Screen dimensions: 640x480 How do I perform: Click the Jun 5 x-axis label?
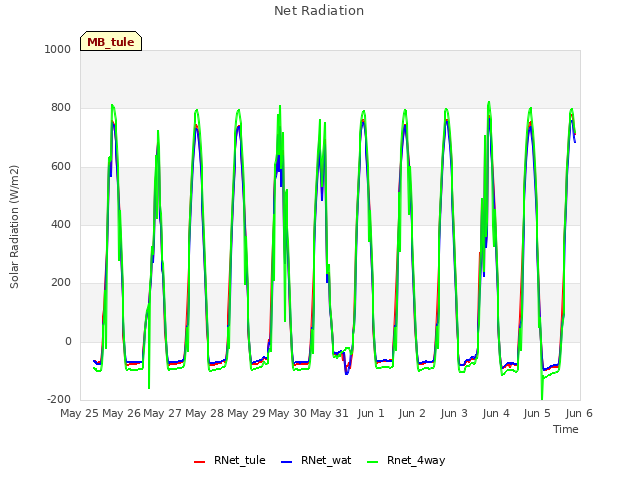pos(537,413)
